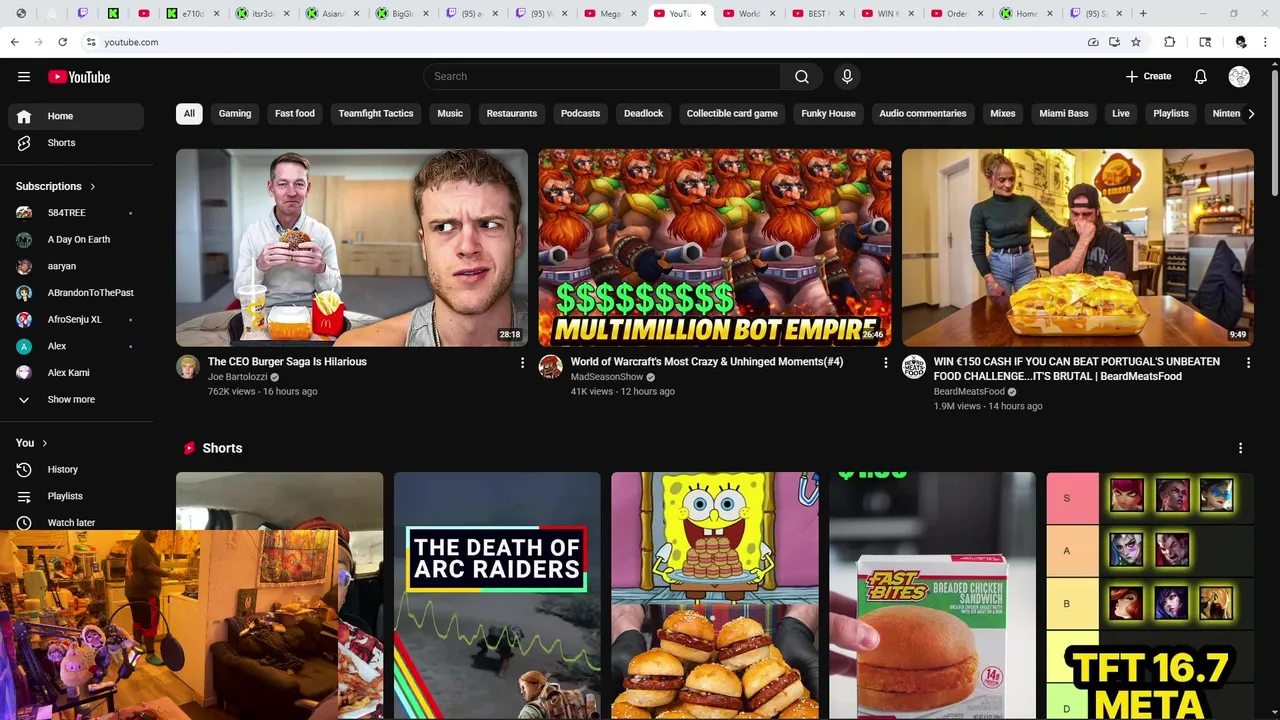Open the YouTube hamburger guide menu
1280x720 pixels.
(x=24, y=77)
